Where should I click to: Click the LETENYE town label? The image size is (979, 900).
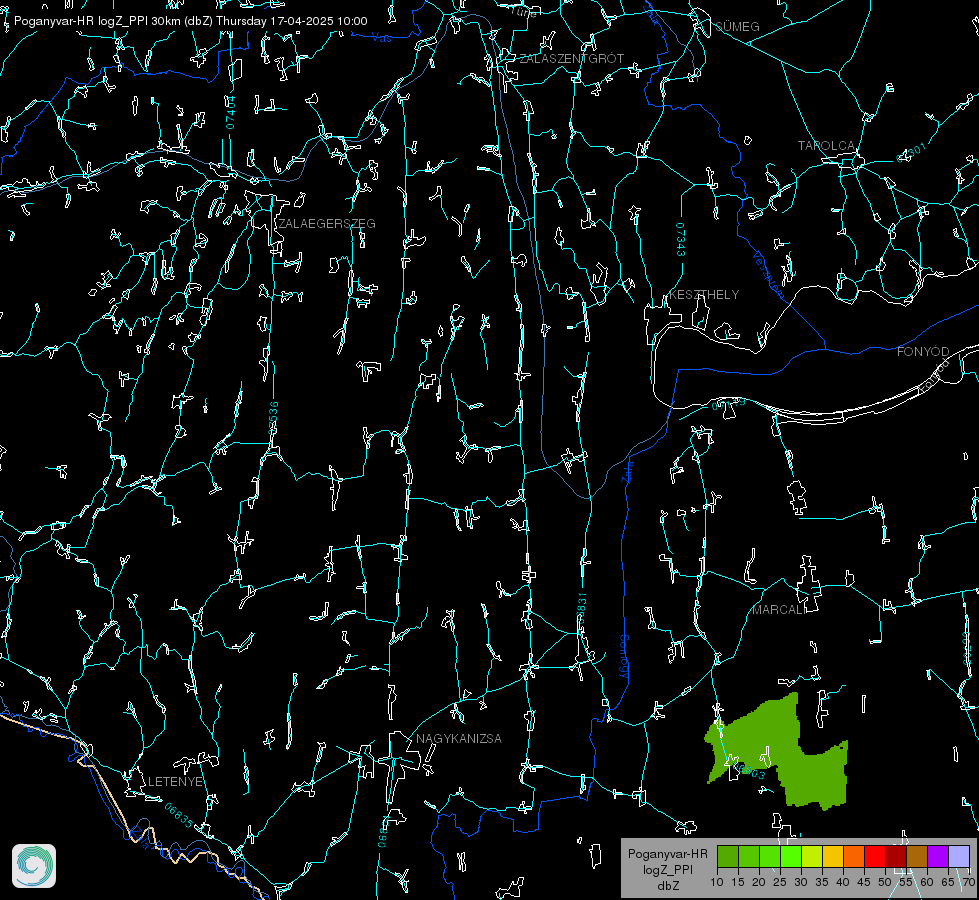tap(175, 782)
